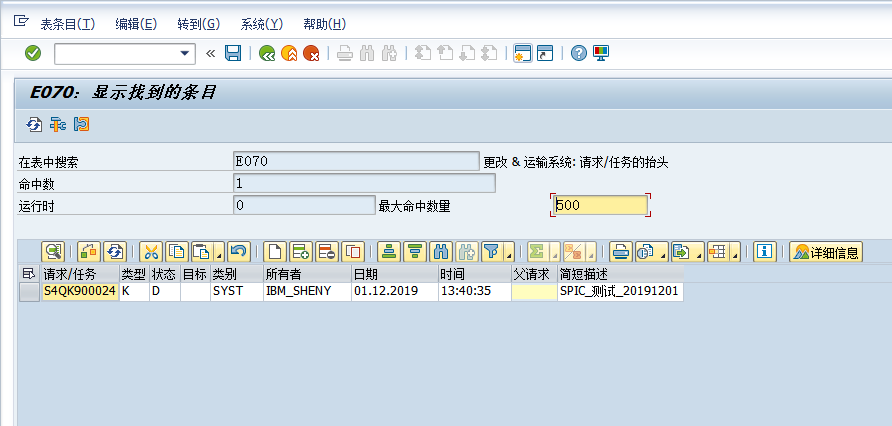Click the Save floppy disk icon

[233, 53]
